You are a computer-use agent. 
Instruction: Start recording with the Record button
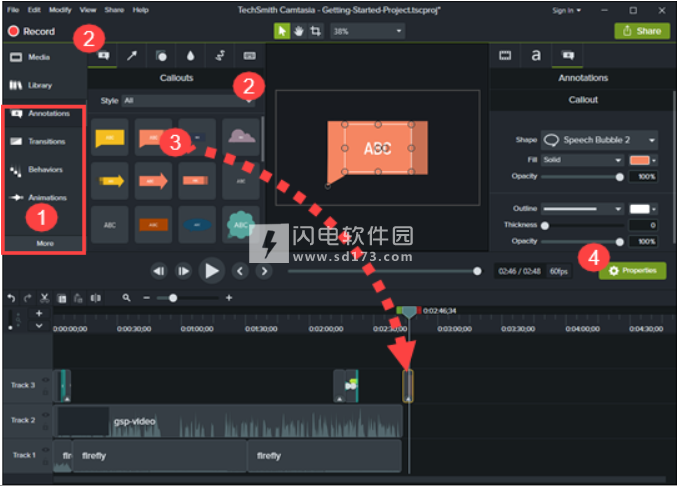tap(32, 31)
